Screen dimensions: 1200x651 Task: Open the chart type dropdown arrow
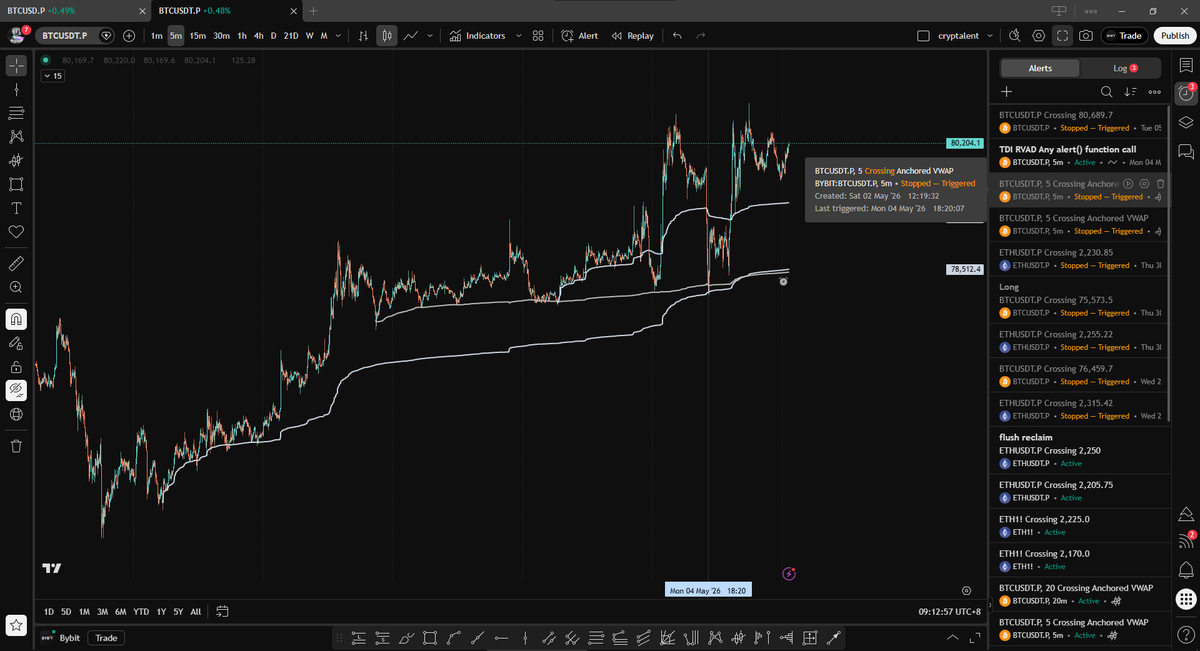(430, 35)
